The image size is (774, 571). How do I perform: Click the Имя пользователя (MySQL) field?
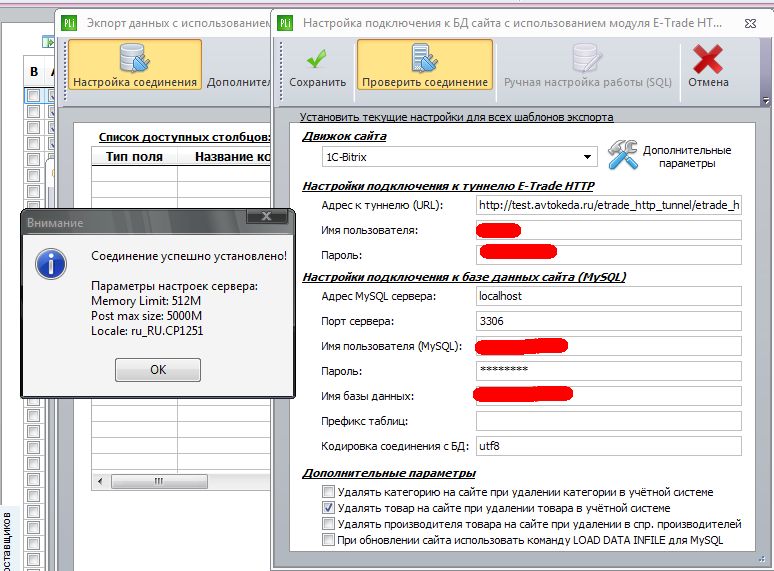tap(609, 346)
